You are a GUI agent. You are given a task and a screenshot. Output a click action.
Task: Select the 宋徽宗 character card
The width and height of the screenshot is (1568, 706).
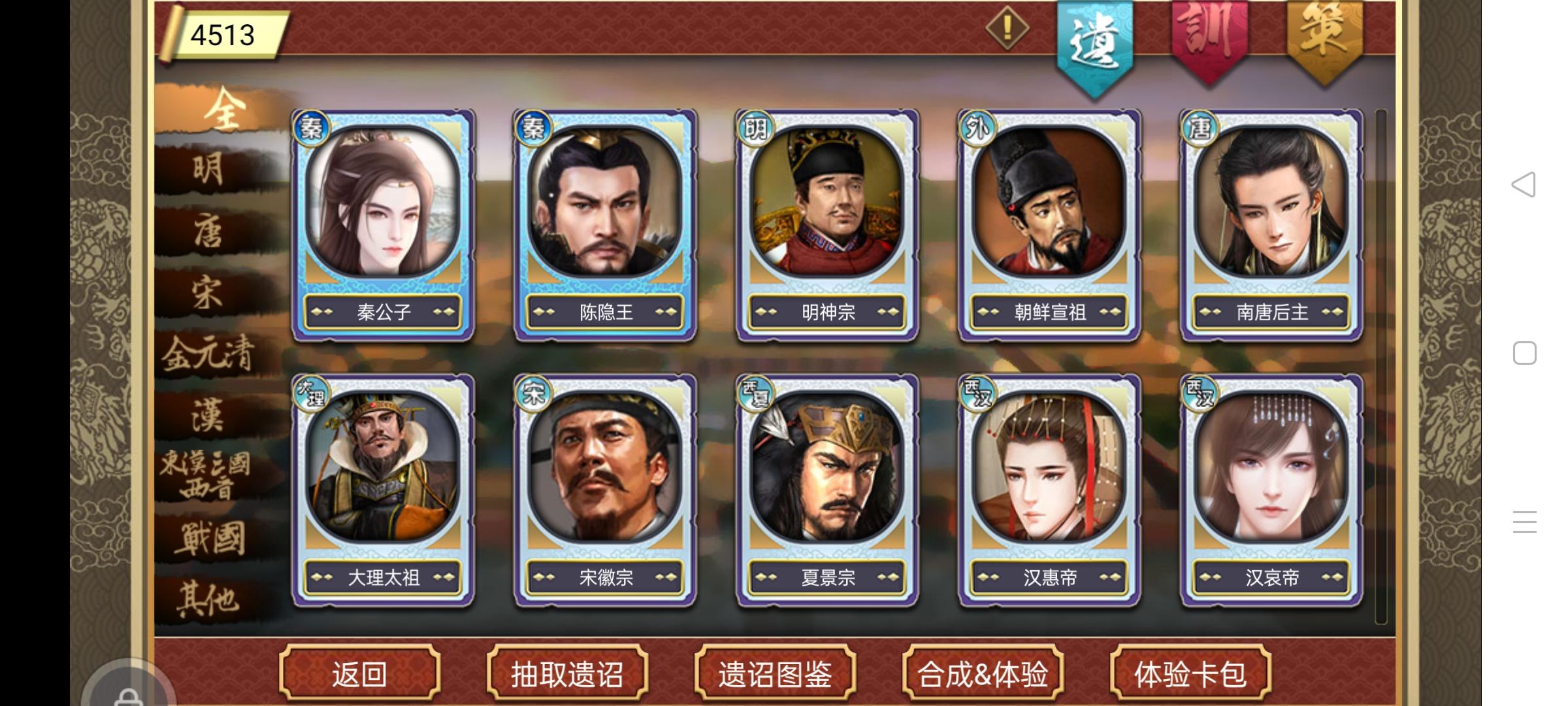click(606, 490)
